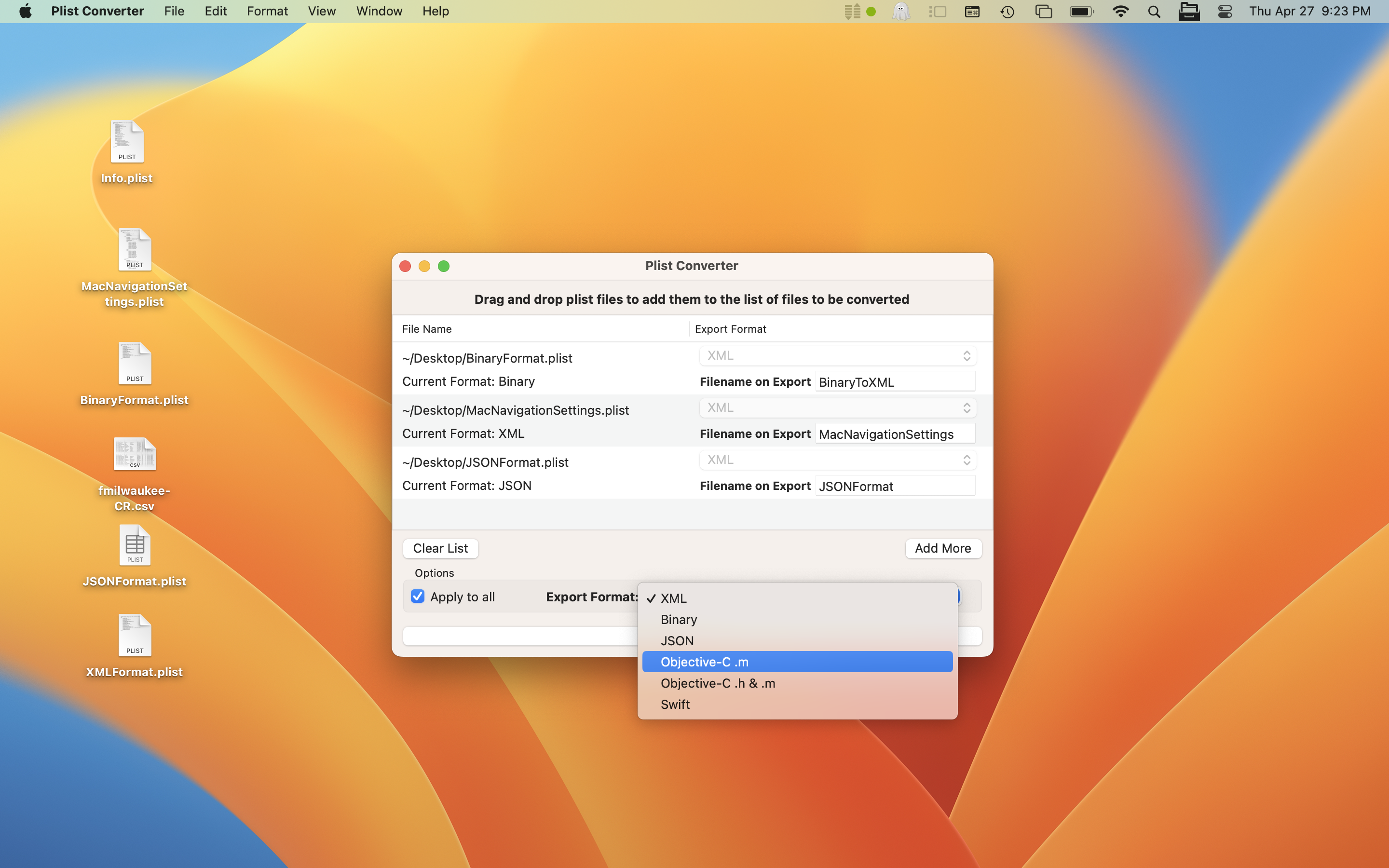1389x868 pixels.
Task: Uncheck the Apply to all checkbox
Action: point(417,597)
